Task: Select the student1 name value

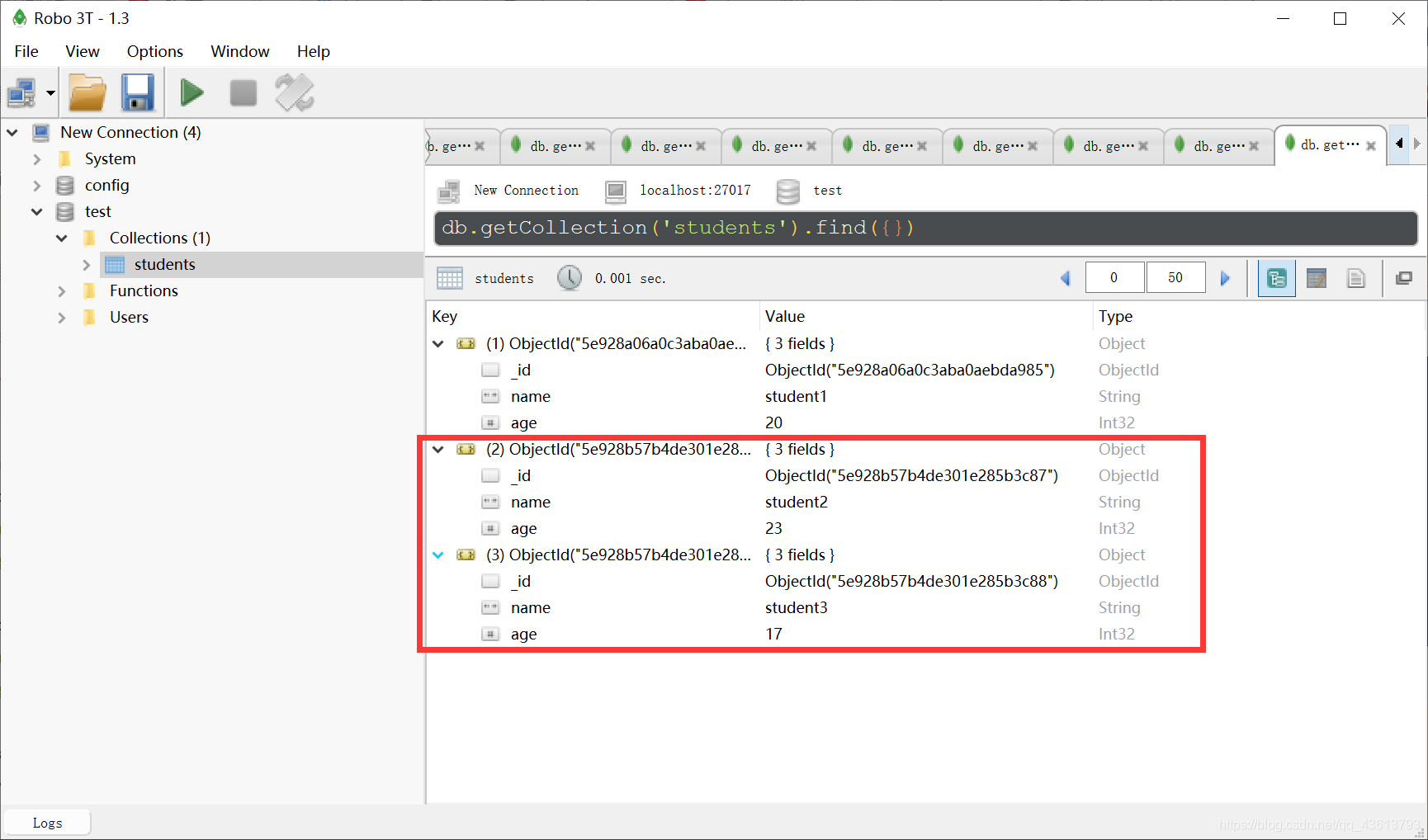Action: pos(796,396)
